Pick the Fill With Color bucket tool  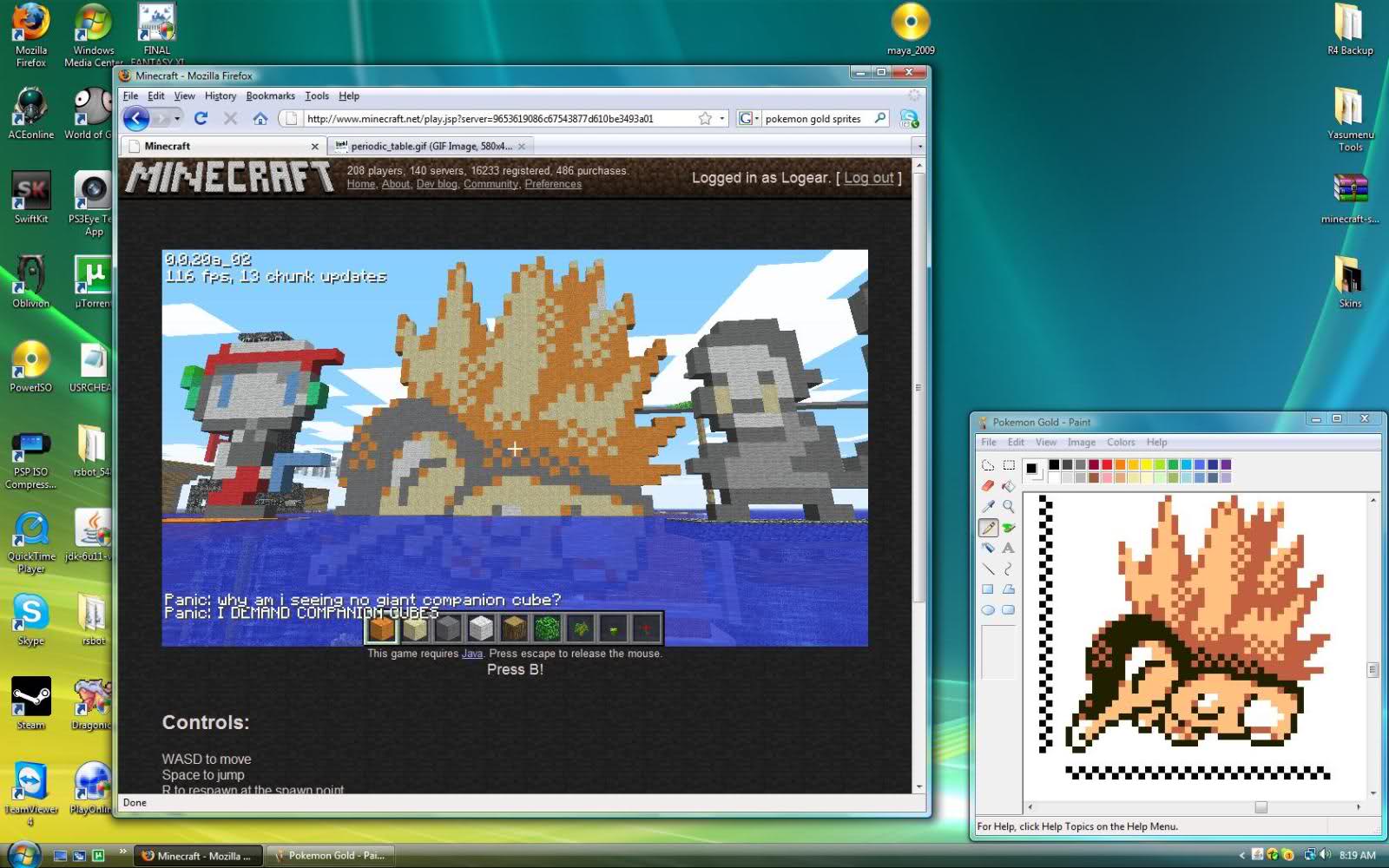tap(1009, 486)
